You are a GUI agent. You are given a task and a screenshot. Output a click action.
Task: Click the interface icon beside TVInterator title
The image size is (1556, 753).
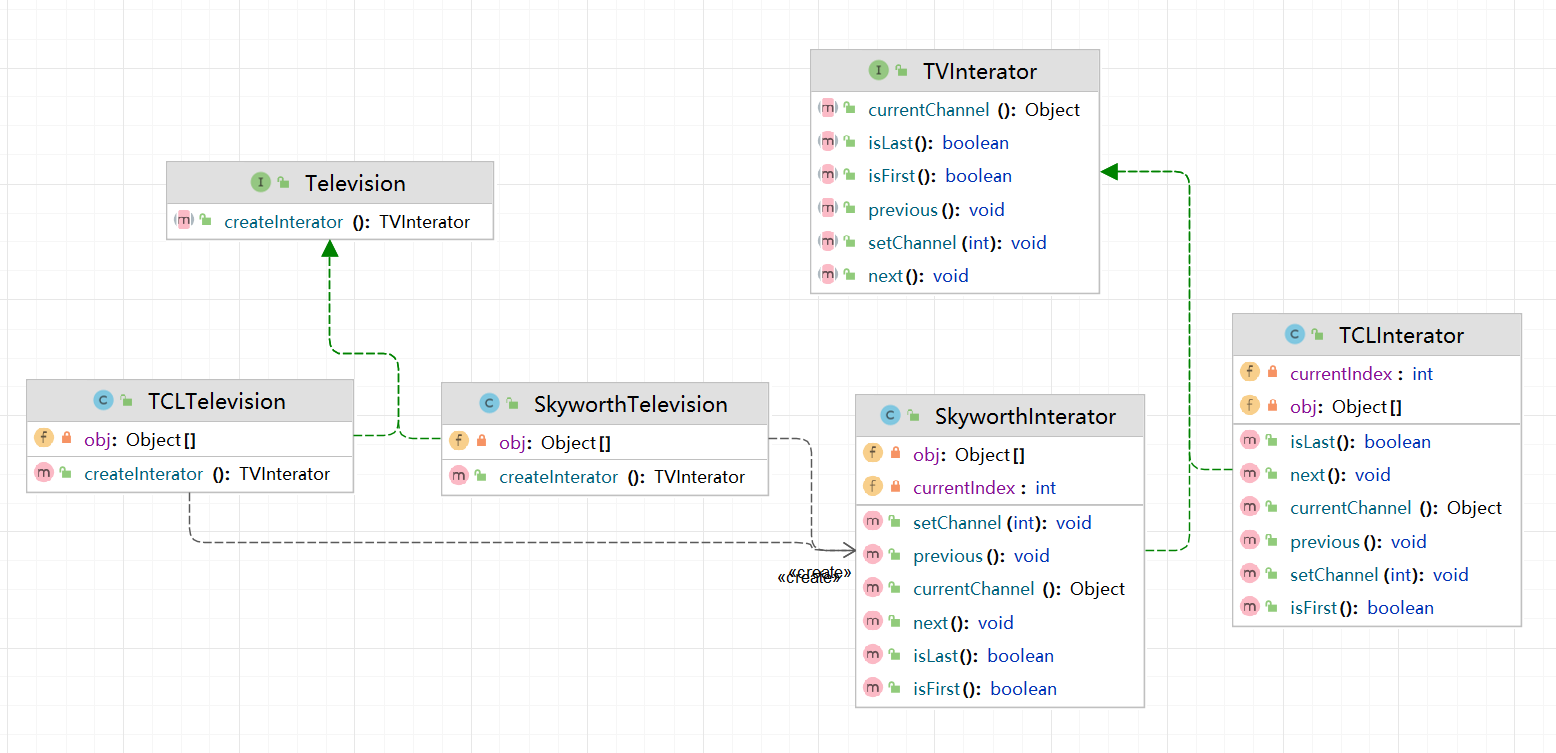click(x=878, y=71)
